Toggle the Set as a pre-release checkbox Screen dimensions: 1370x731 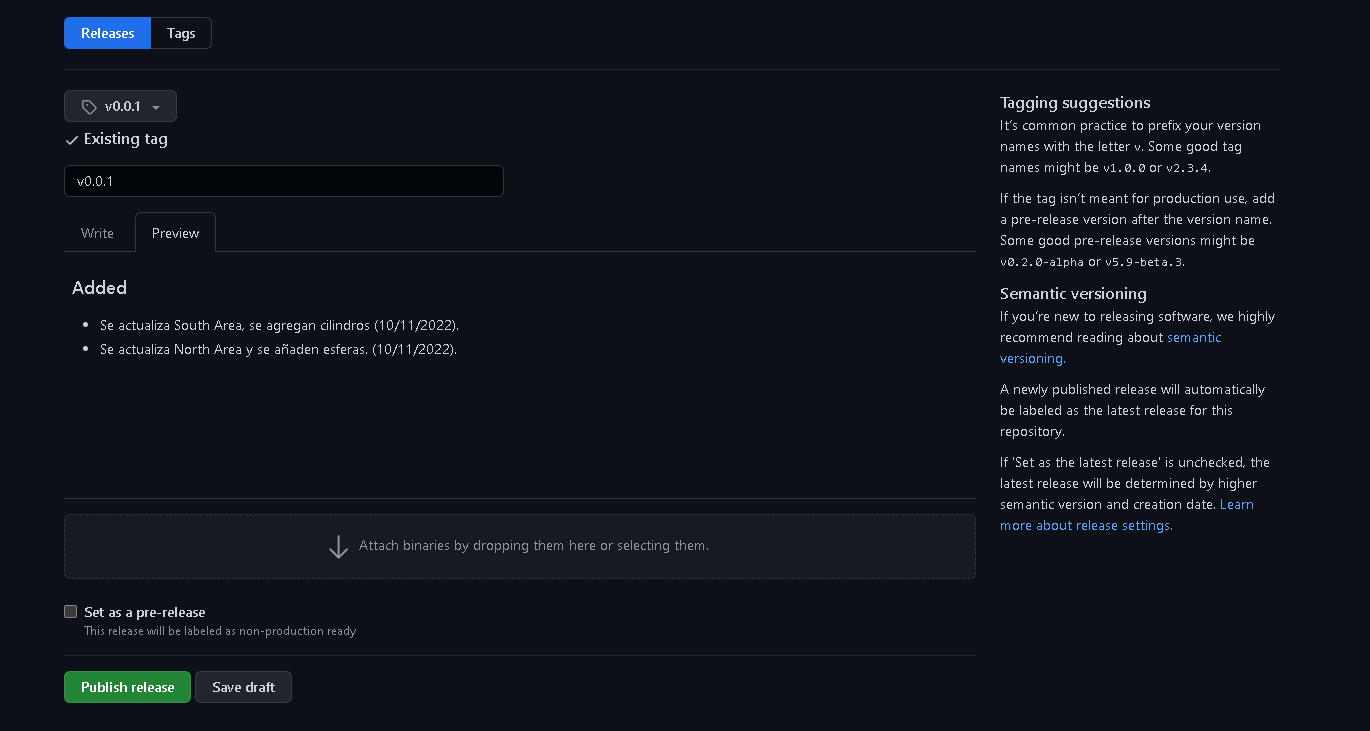[71, 612]
